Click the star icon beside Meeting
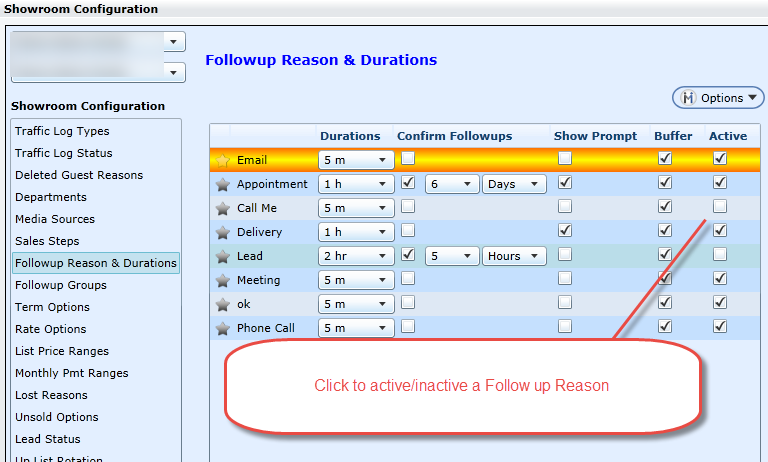Screen dimensions: 768x462 click(x=223, y=280)
